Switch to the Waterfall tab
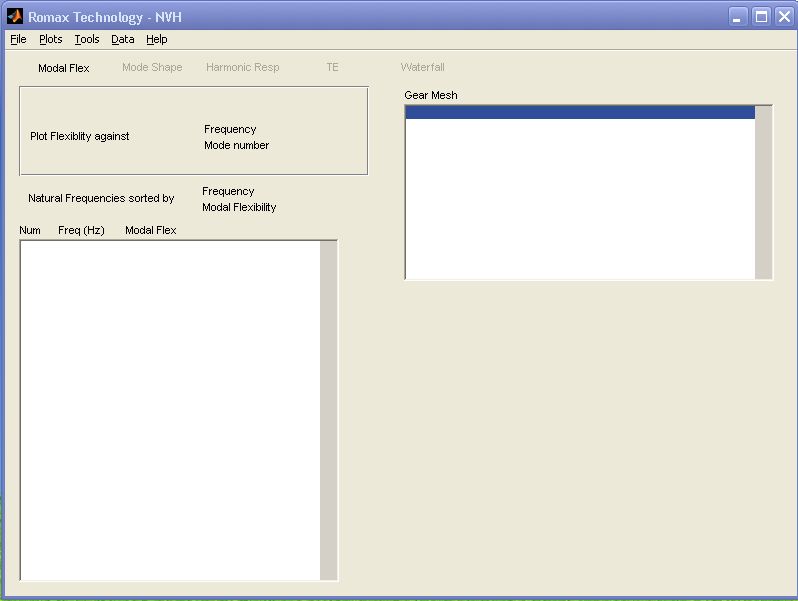Screen dimensions: 798x601 click(422, 67)
